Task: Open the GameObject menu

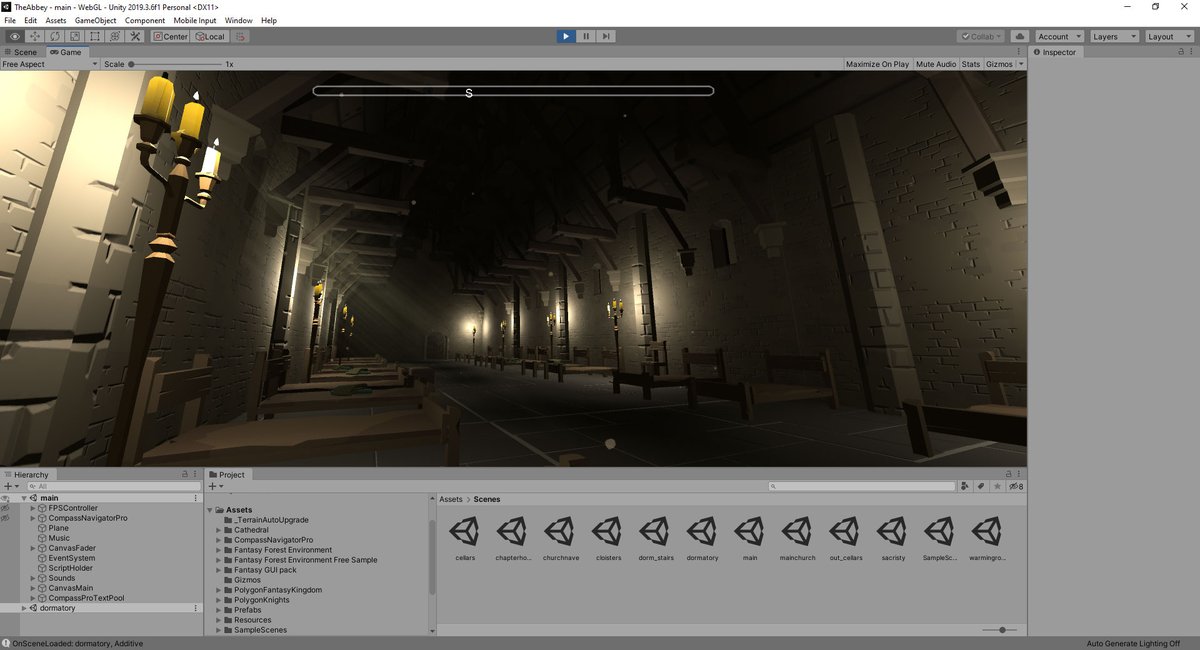Action: tap(96, 20)
